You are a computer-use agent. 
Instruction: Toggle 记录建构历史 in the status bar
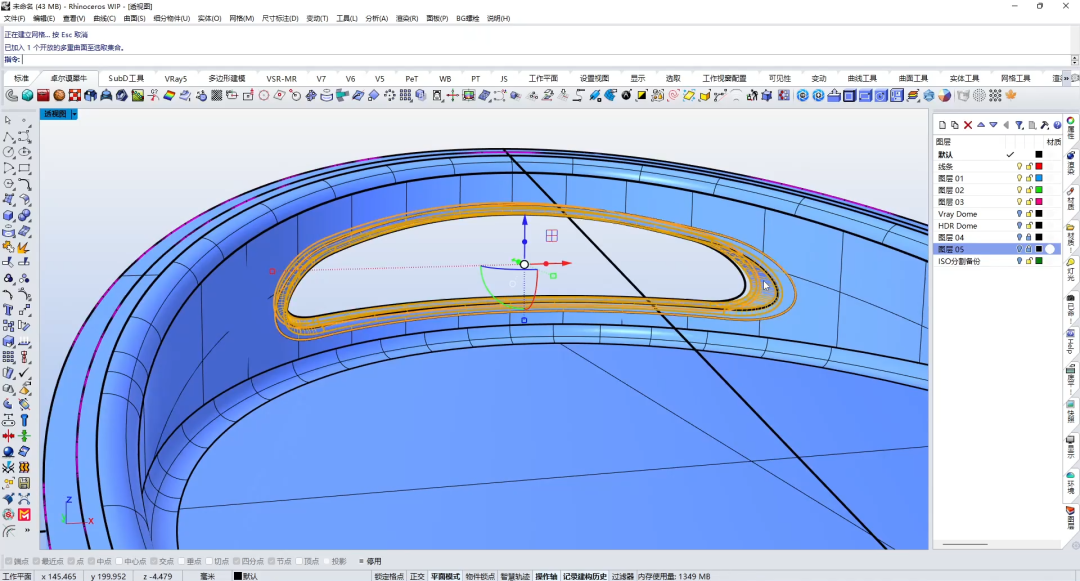tap(585, 576)
